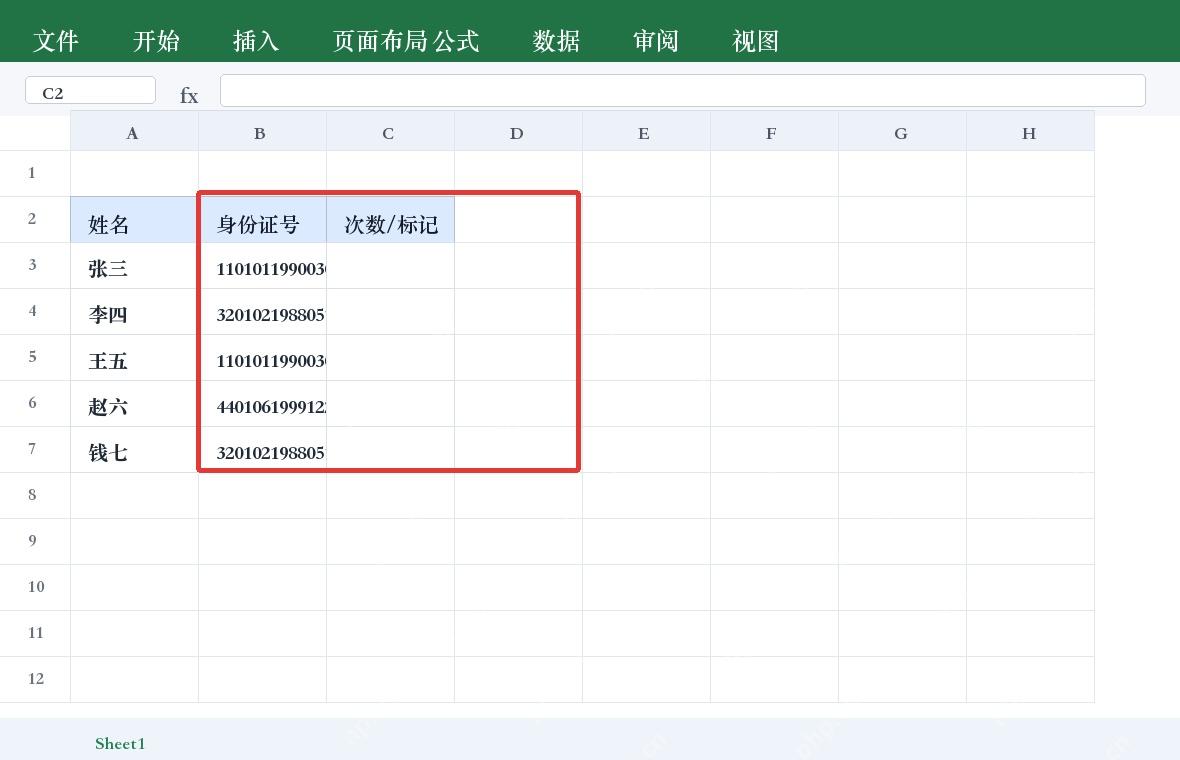This screenshot has width=1180, height=760.
Task: Select 李四's ID number cell
Action: pos(262,312)
